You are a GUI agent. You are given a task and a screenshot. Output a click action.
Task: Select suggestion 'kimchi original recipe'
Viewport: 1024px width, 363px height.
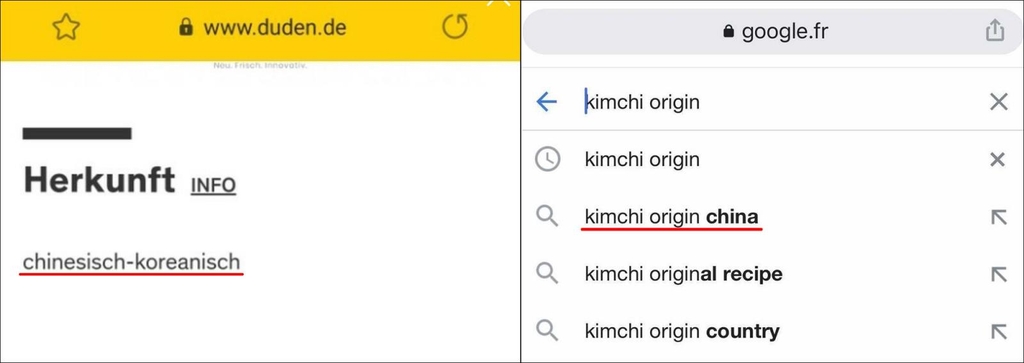(683, 274)
